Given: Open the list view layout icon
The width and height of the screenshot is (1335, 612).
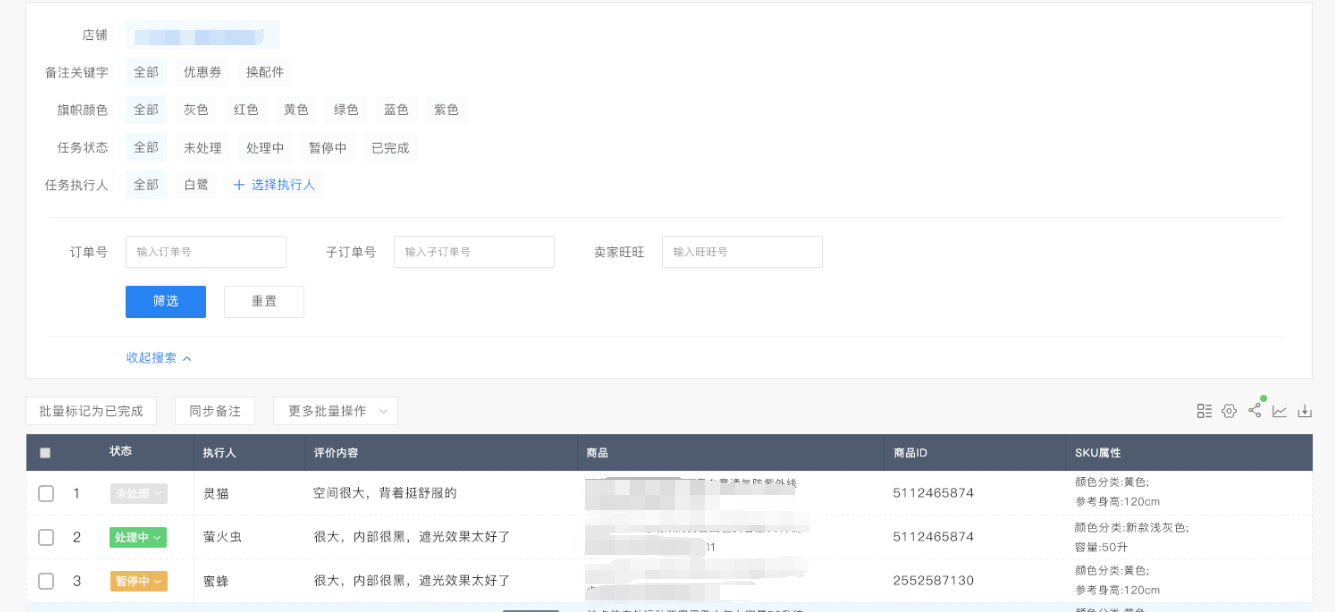Looking at the screenshot, I should (1204, 411).
